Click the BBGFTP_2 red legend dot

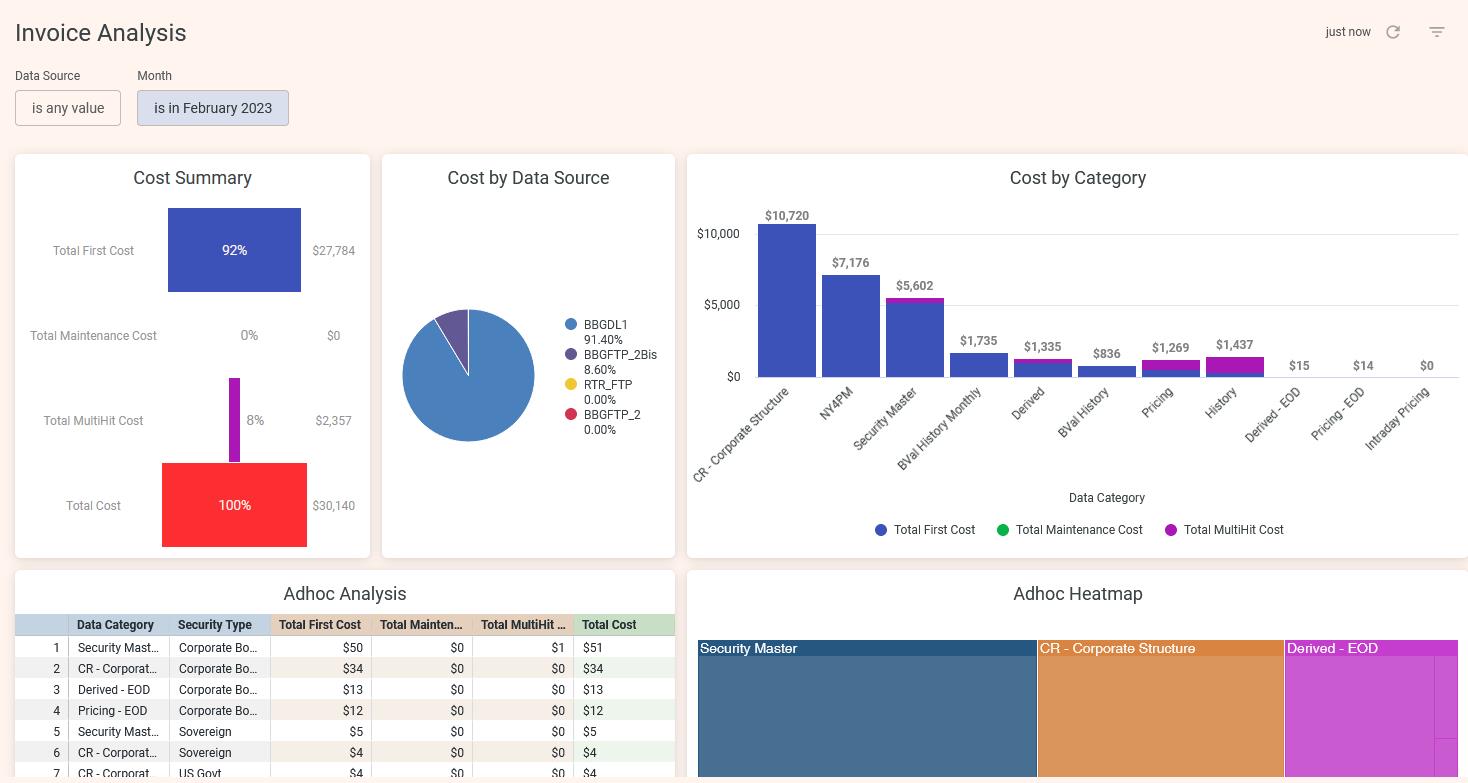click(571, 415)
